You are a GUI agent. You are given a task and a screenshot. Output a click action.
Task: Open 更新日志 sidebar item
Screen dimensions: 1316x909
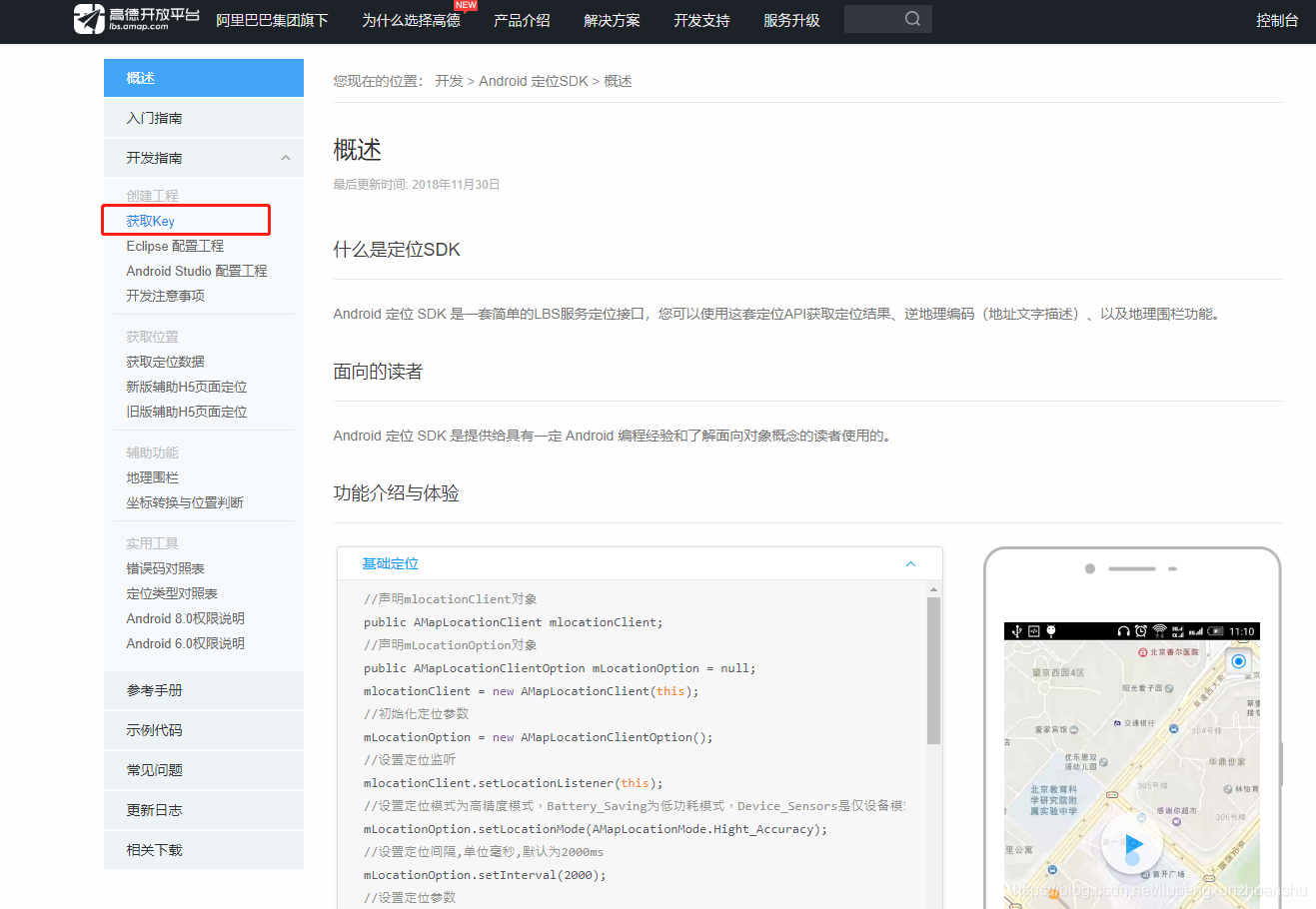204,810
